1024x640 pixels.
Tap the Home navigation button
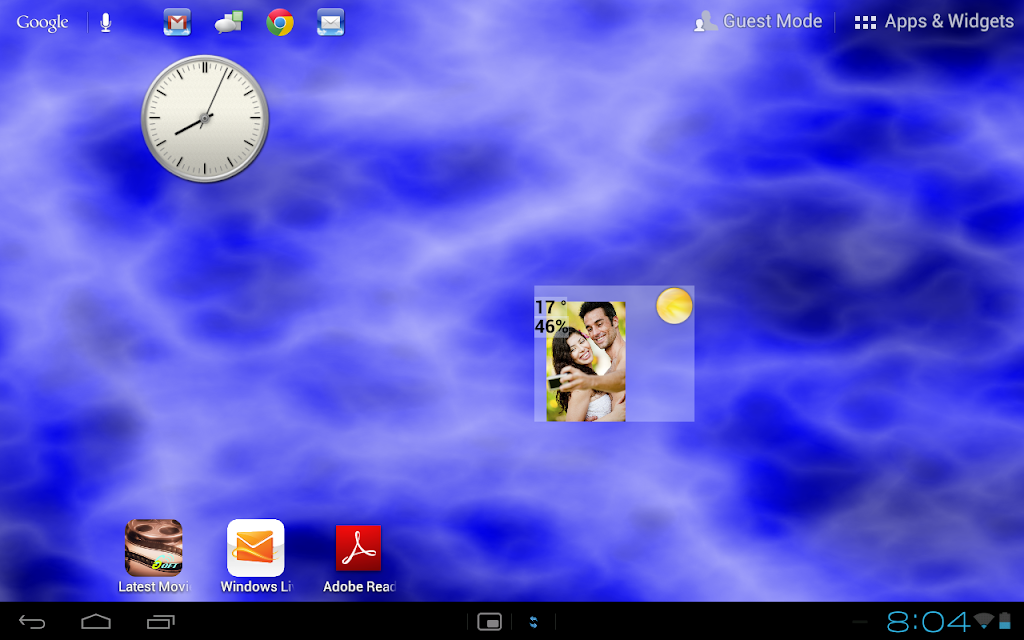pyautogui.click(x=96, y=622)
